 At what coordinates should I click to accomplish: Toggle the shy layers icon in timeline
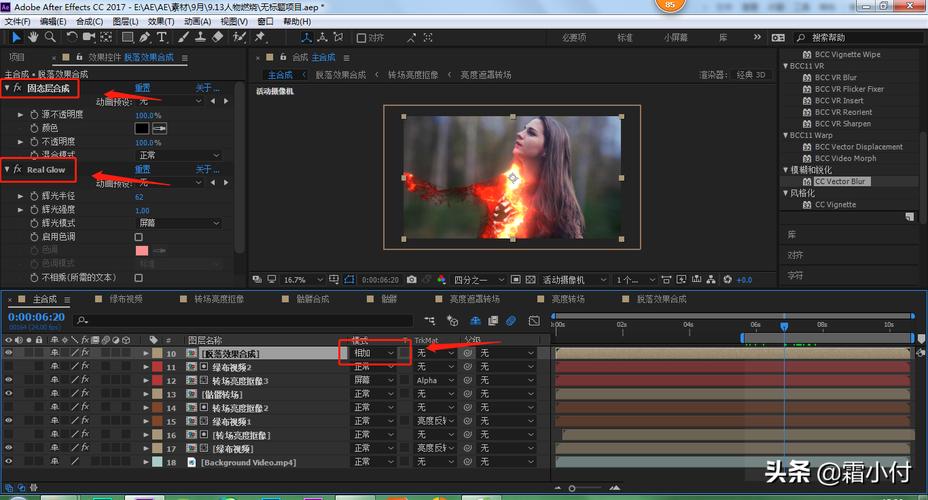(475, 321)
